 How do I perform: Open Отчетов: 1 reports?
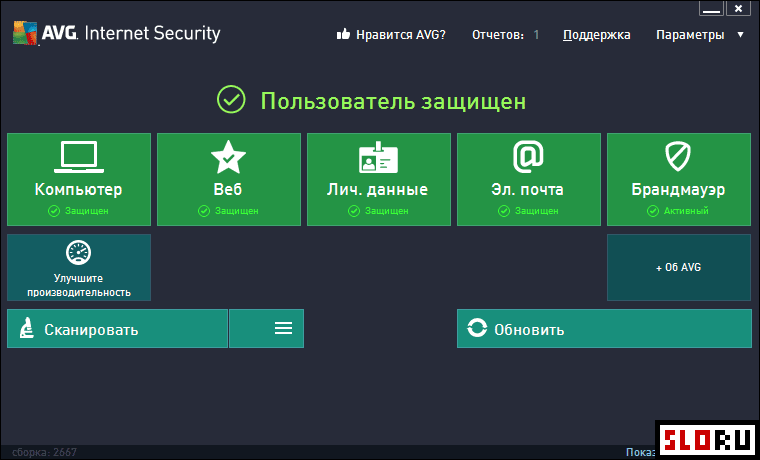[x=506, y=35]
